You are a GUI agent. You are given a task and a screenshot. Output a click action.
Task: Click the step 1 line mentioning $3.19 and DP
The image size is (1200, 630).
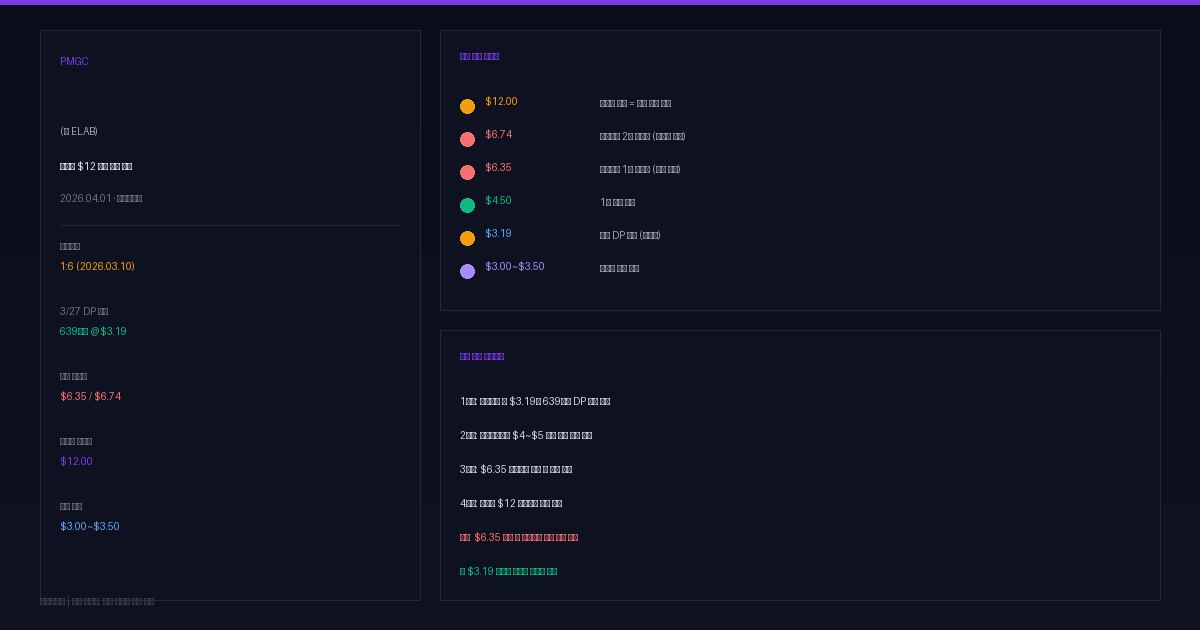535,402
